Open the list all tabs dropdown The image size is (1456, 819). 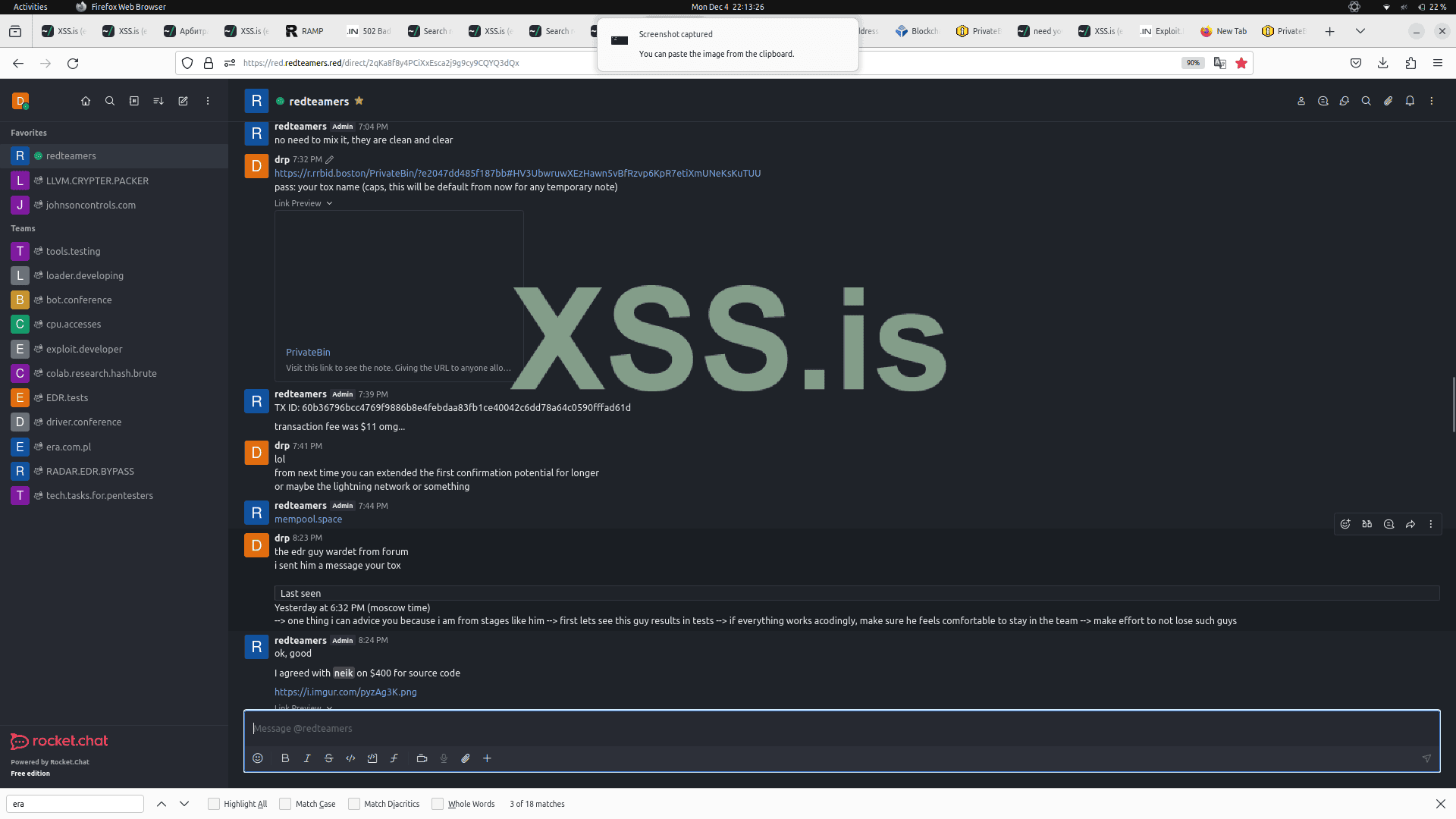1360,31
